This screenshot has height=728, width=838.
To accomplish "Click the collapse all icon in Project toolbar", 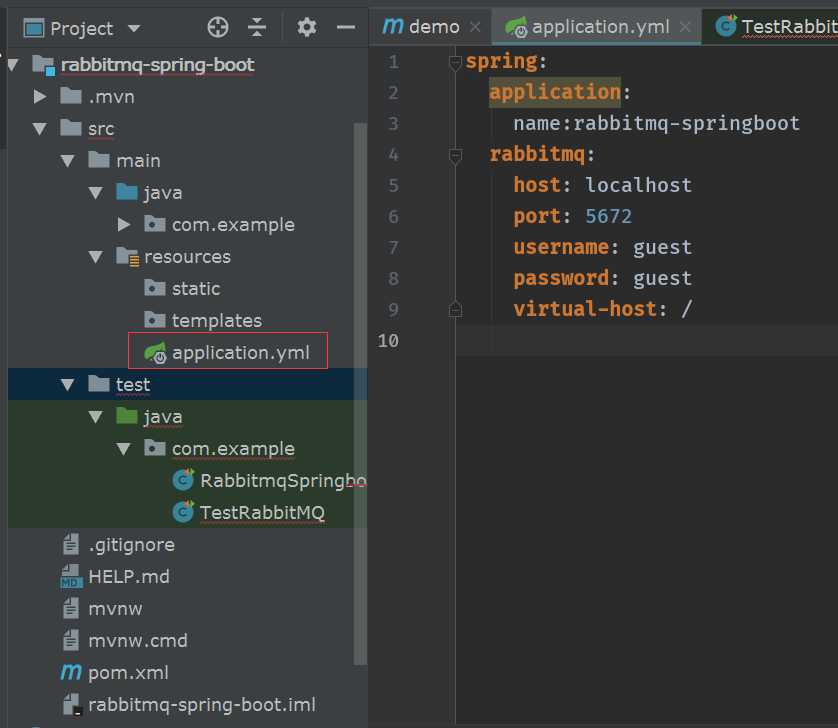I will click(x=257, y=27).
